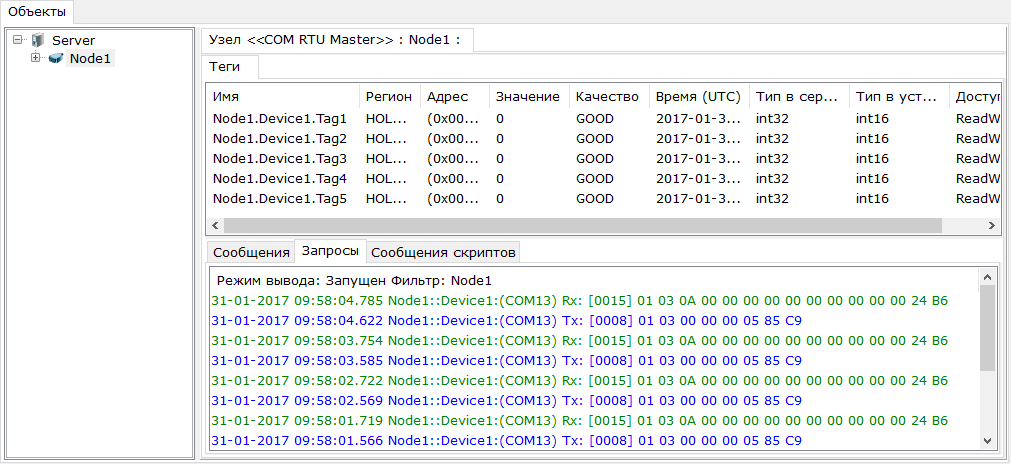Open the Объекты tab
Image resolution: width=1011 pixels, height=464 pixels.
(37, 12)
